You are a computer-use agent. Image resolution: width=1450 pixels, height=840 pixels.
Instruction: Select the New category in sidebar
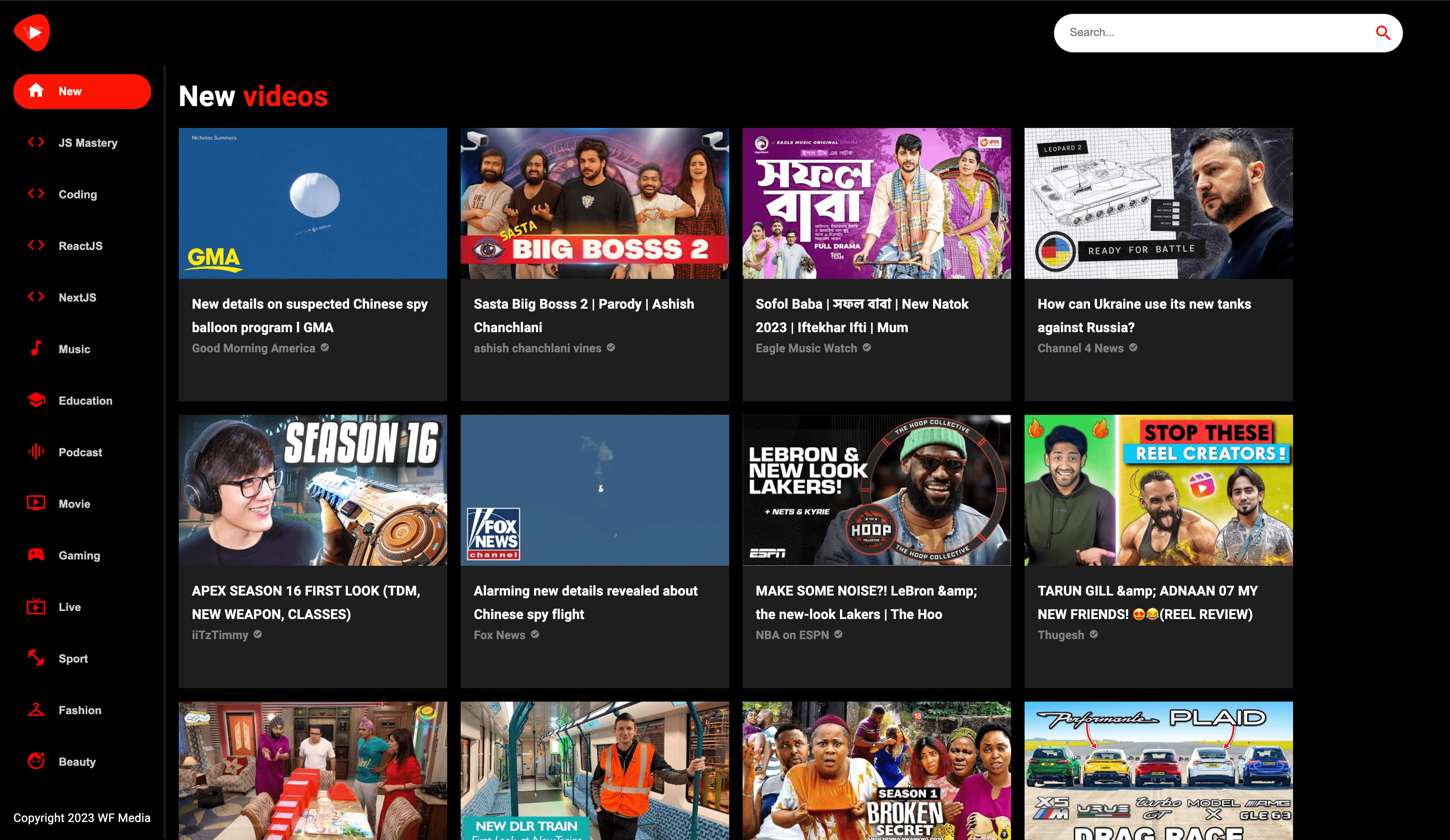click(x=82, y=91)
